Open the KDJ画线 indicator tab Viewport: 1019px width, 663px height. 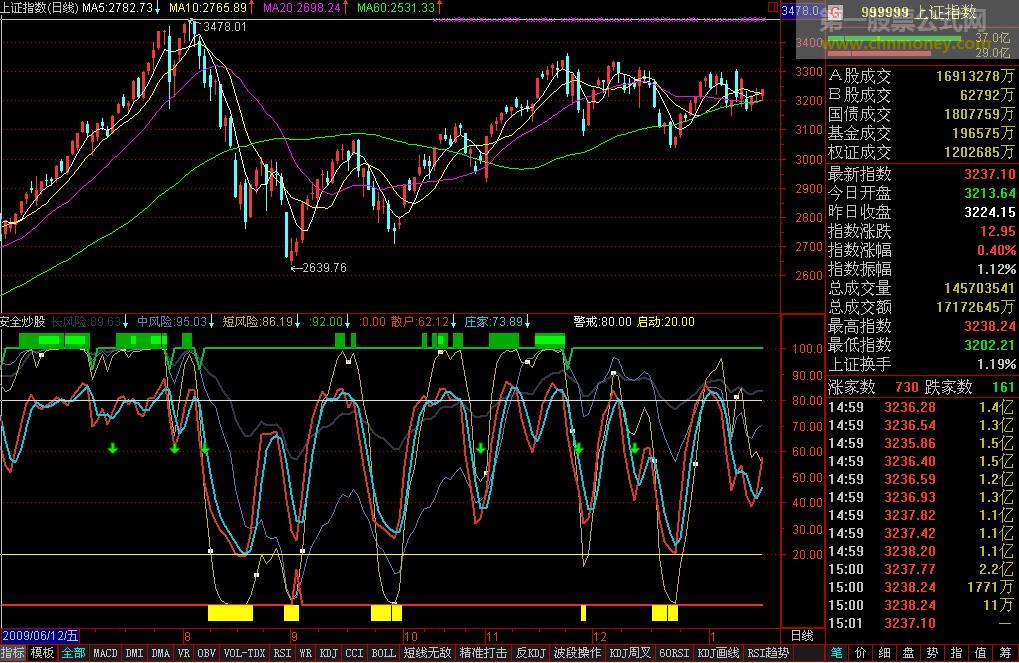[x=718, y=653]
